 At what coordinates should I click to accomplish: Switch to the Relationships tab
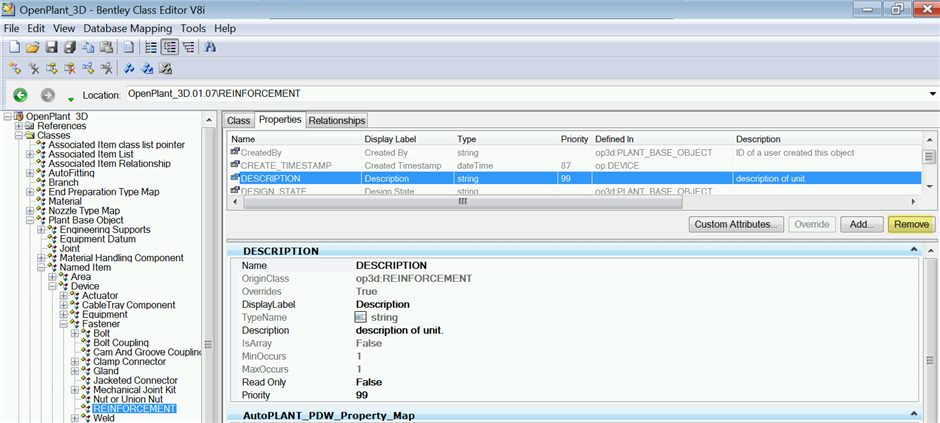coord(336,120)
